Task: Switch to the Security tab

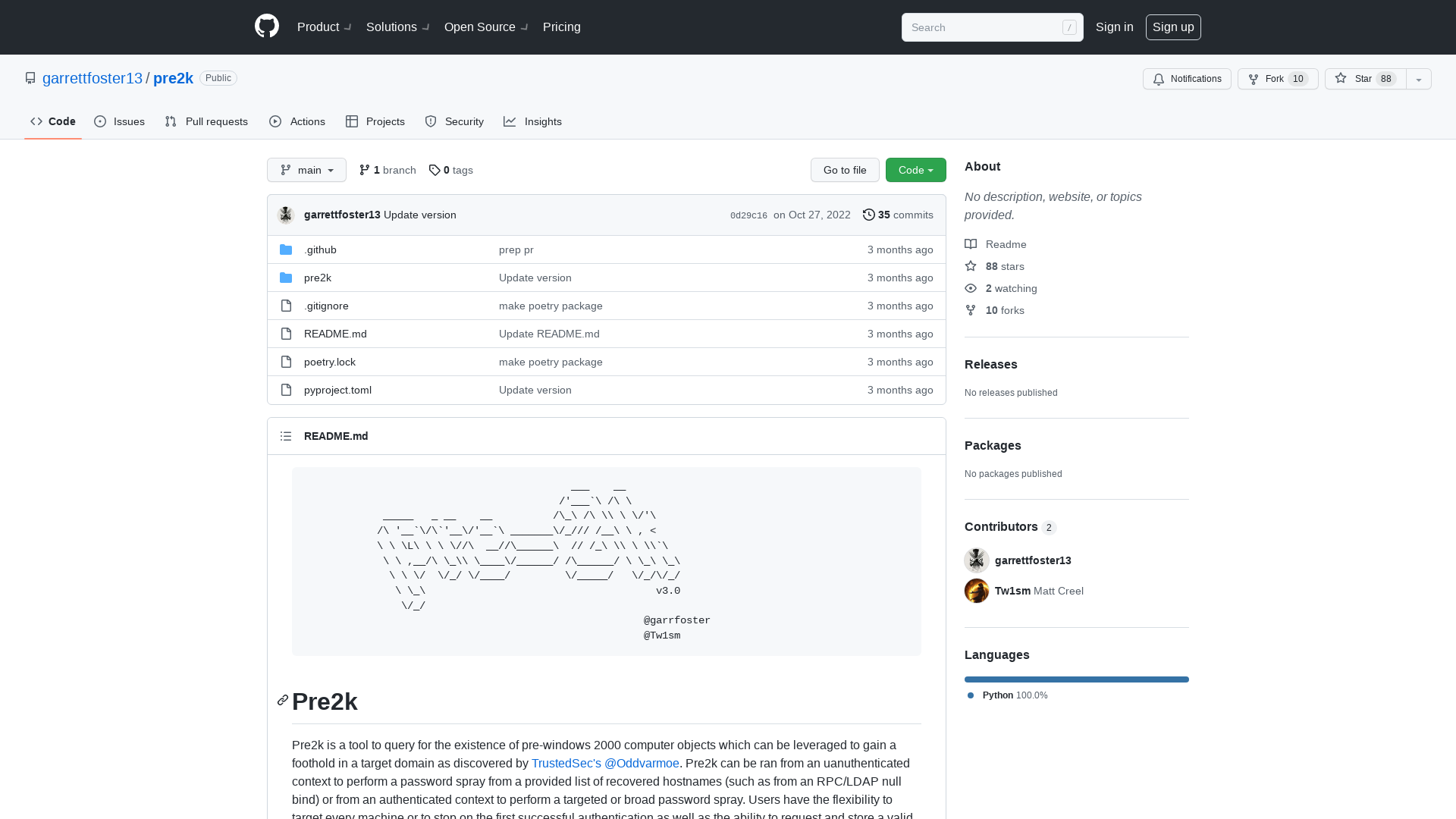Action: click(454, 121)
